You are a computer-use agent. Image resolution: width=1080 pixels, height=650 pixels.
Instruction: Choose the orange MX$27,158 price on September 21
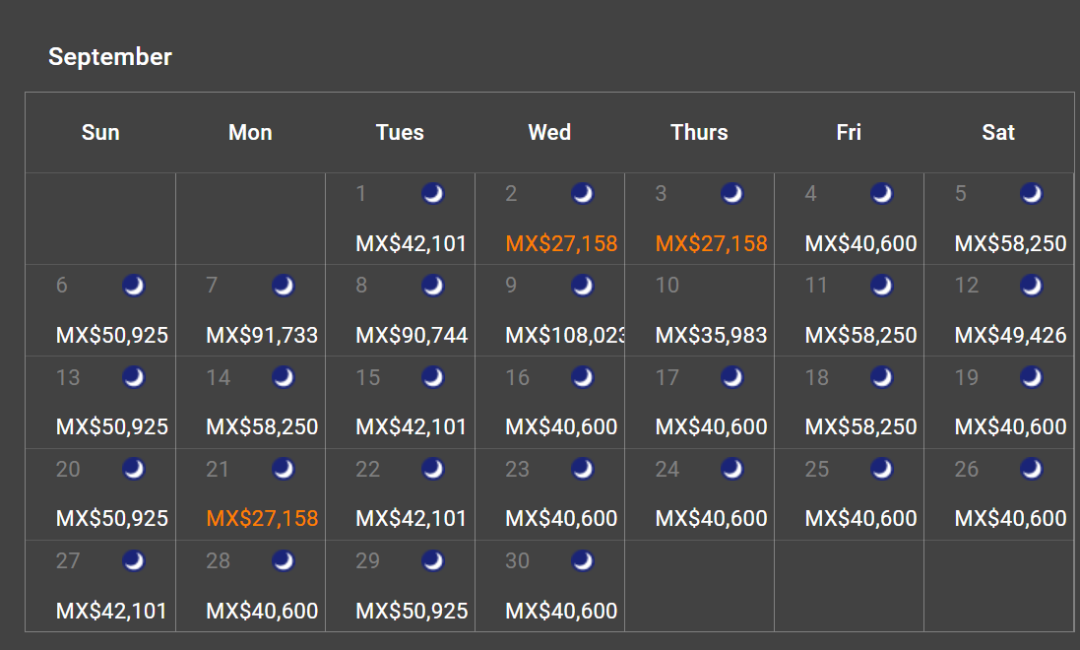pos(262,518)
